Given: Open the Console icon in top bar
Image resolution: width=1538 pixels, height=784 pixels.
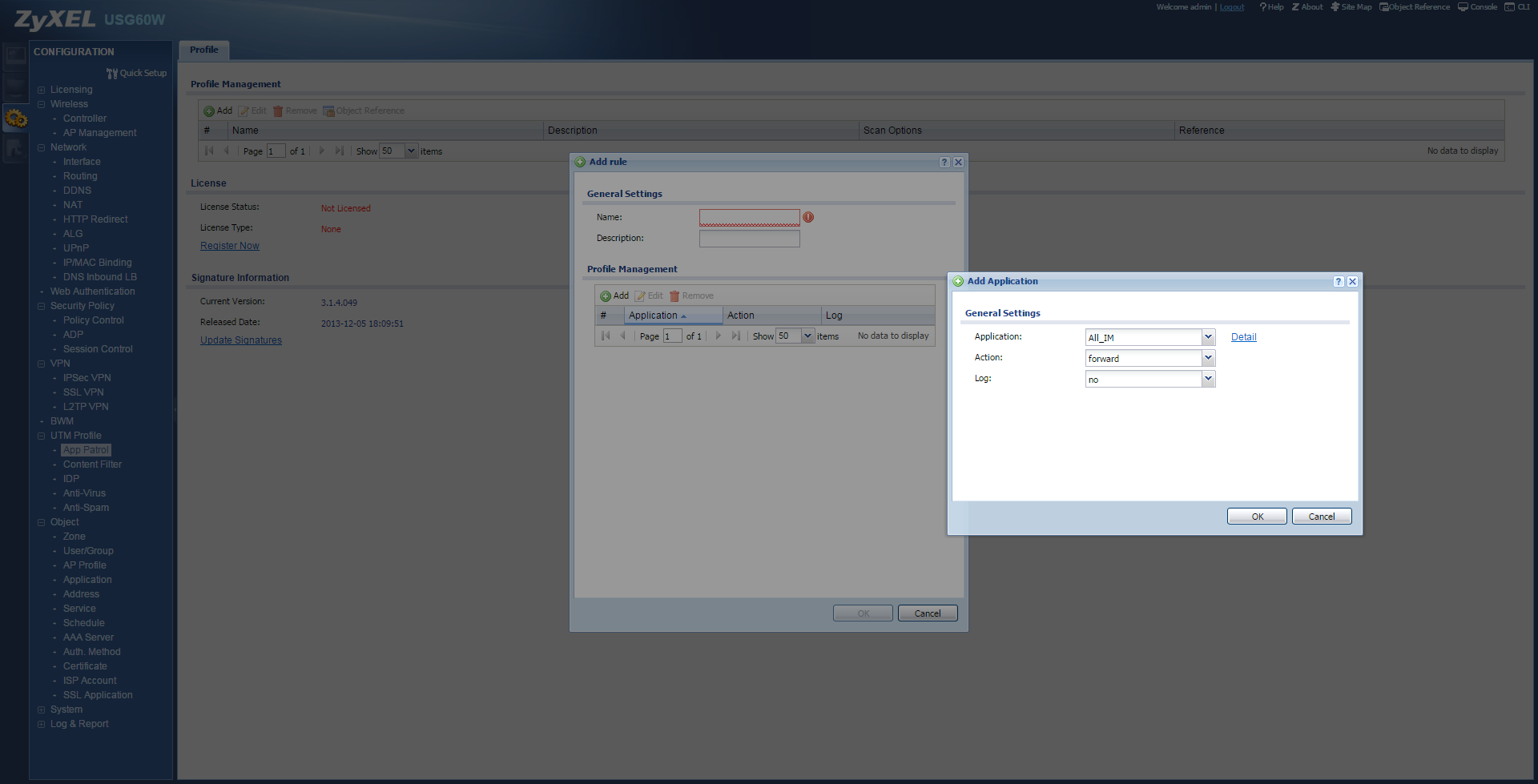Looking at the screenshot, I should pyautogui.click(x=1463, y=7).
